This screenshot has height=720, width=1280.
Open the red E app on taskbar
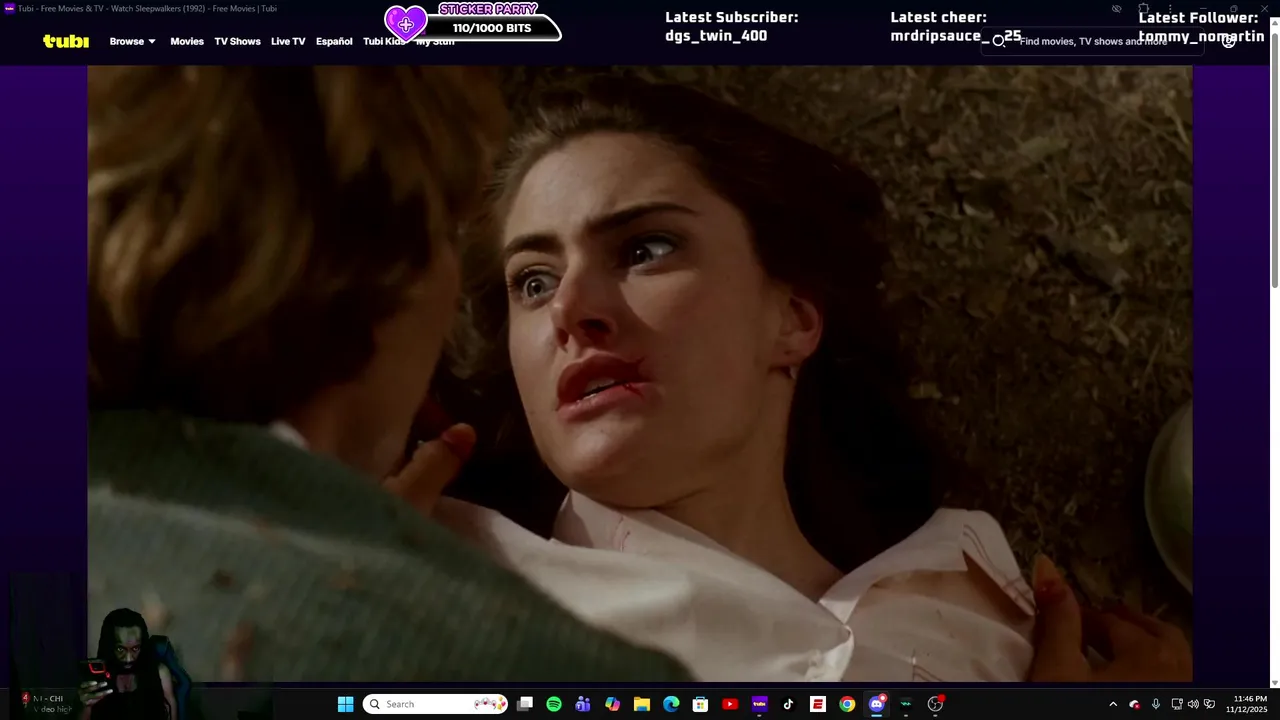click(x=818, y=704)
